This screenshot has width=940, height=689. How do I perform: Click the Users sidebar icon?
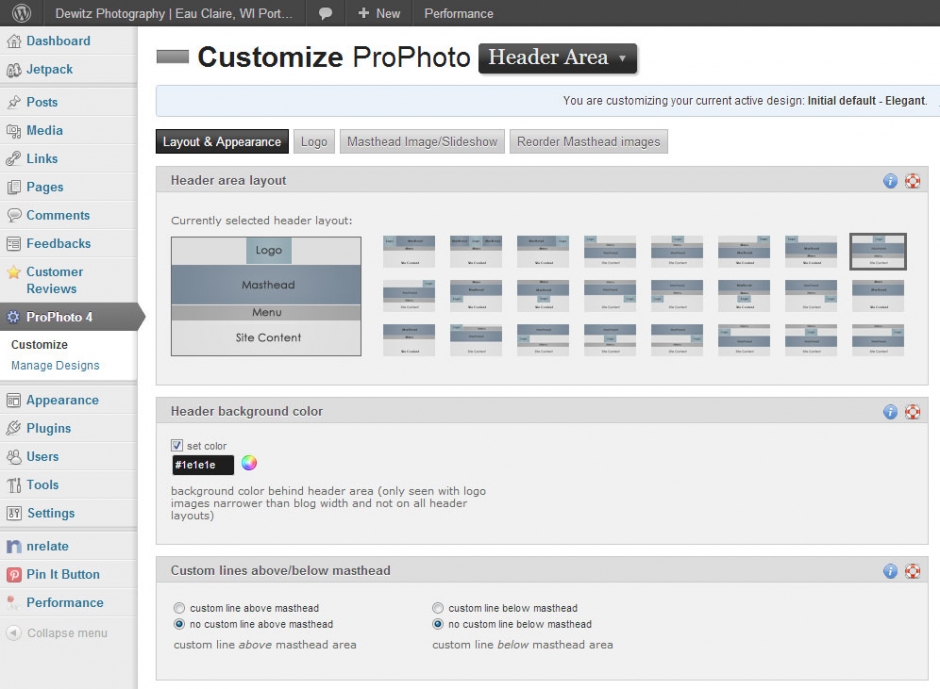[x=14, y=457]
